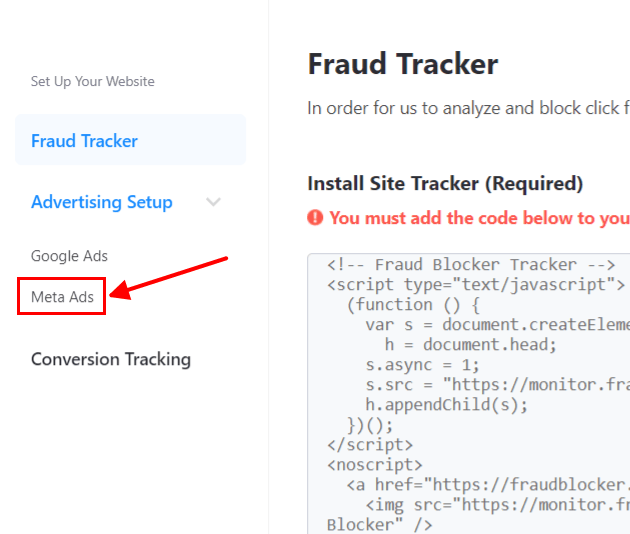Open the Fraud Tracker sidebar item
The width and height of the screenshot is (630, 534).
tap(85, 141)
